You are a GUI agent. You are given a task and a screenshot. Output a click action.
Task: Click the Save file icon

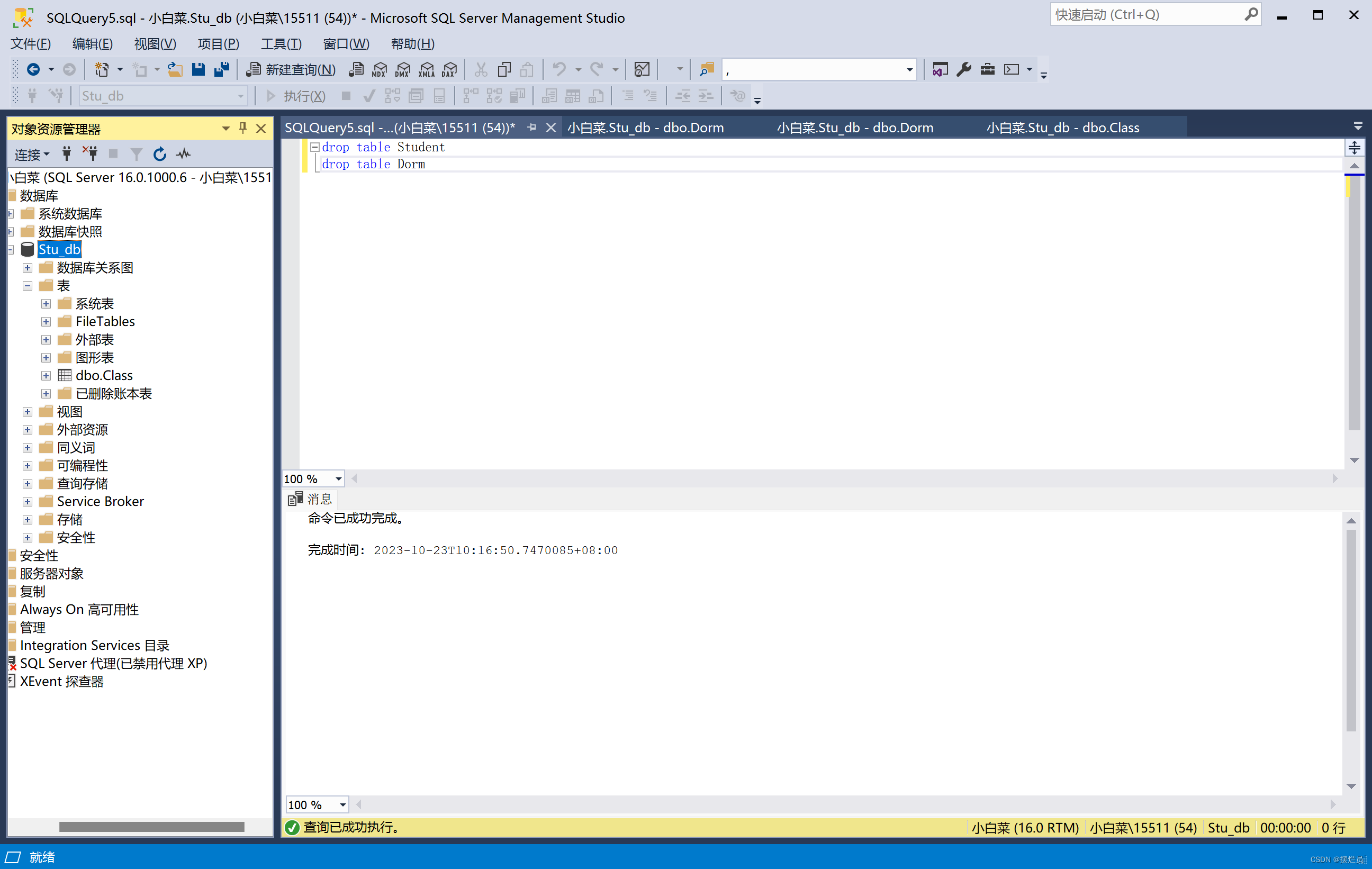coord(198,69)
